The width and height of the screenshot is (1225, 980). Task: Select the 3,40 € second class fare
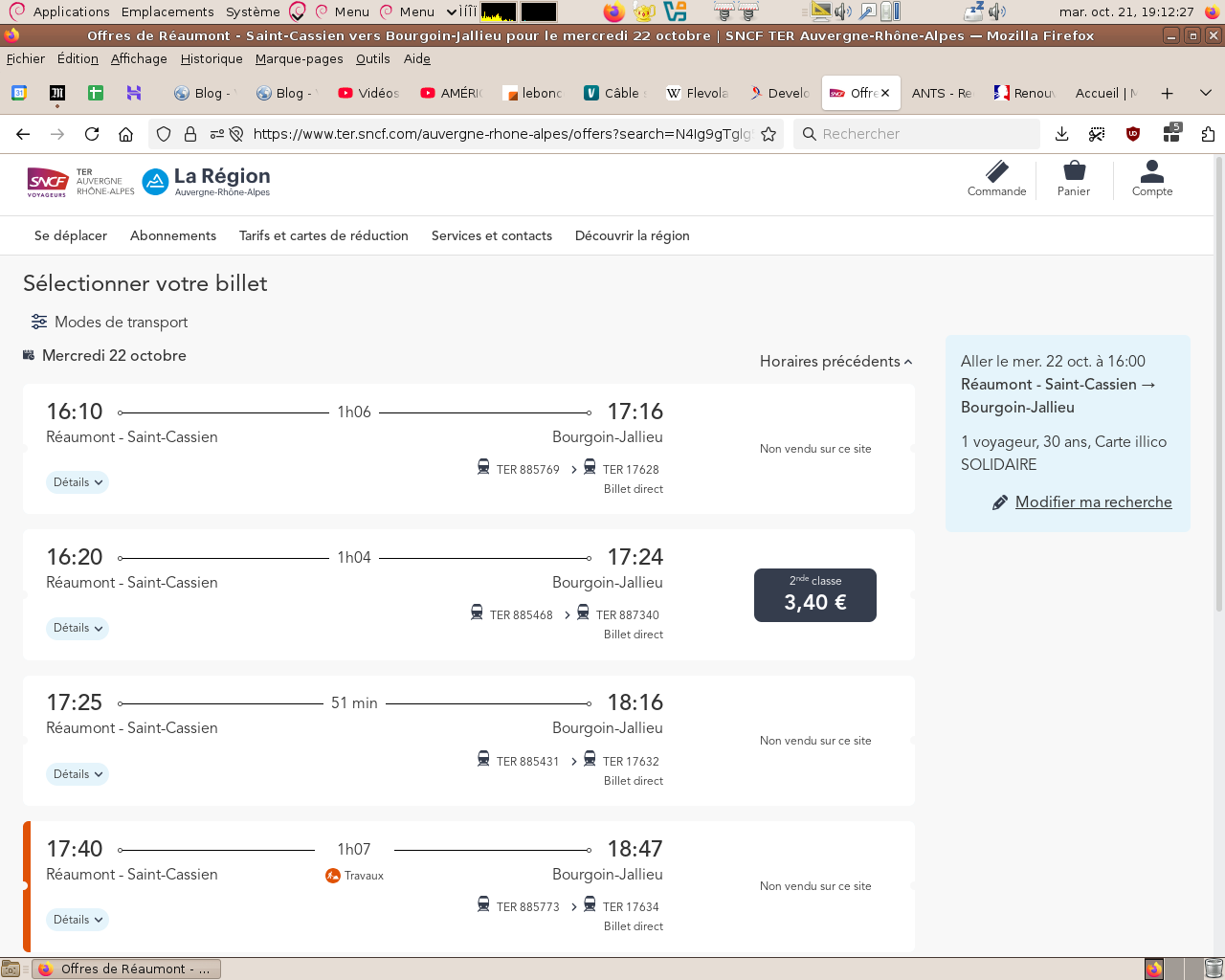coord(815,595)
